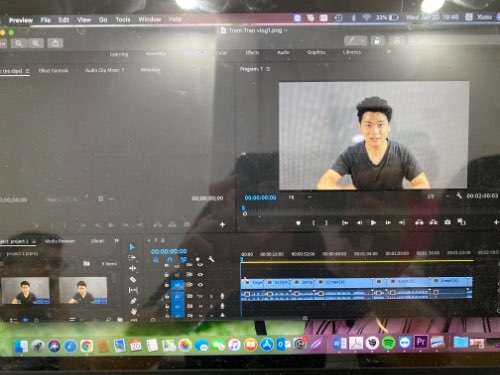Expand workspace overflow chevrons
500x375 pixels.
pyautogui.click(x=389, y=52)
